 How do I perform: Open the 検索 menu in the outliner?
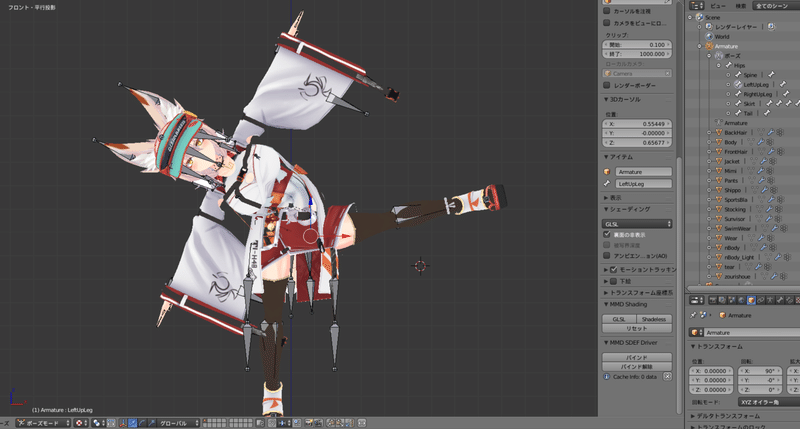pyautogui.click(x=740, y=6)
